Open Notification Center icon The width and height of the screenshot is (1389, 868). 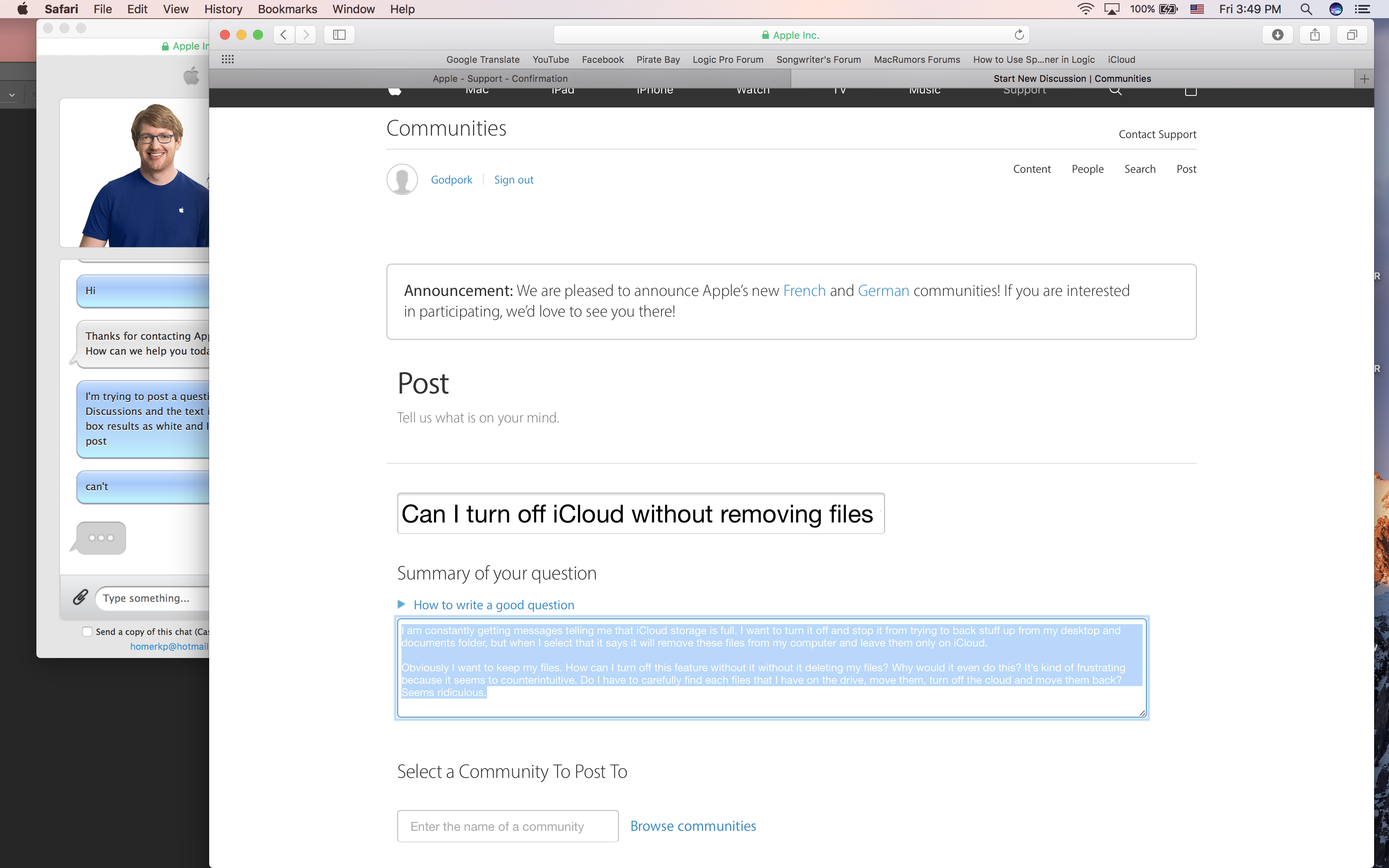1363,9
